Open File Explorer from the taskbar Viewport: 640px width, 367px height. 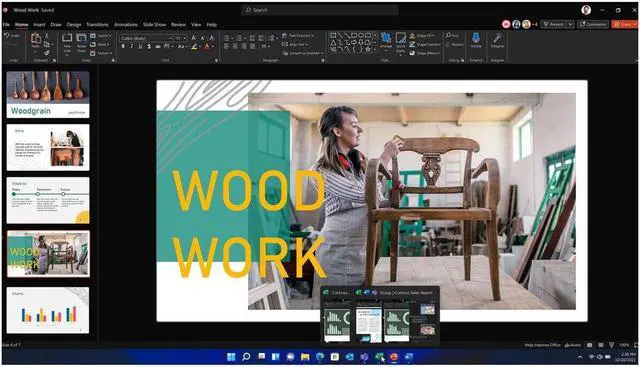coord(305,357)
